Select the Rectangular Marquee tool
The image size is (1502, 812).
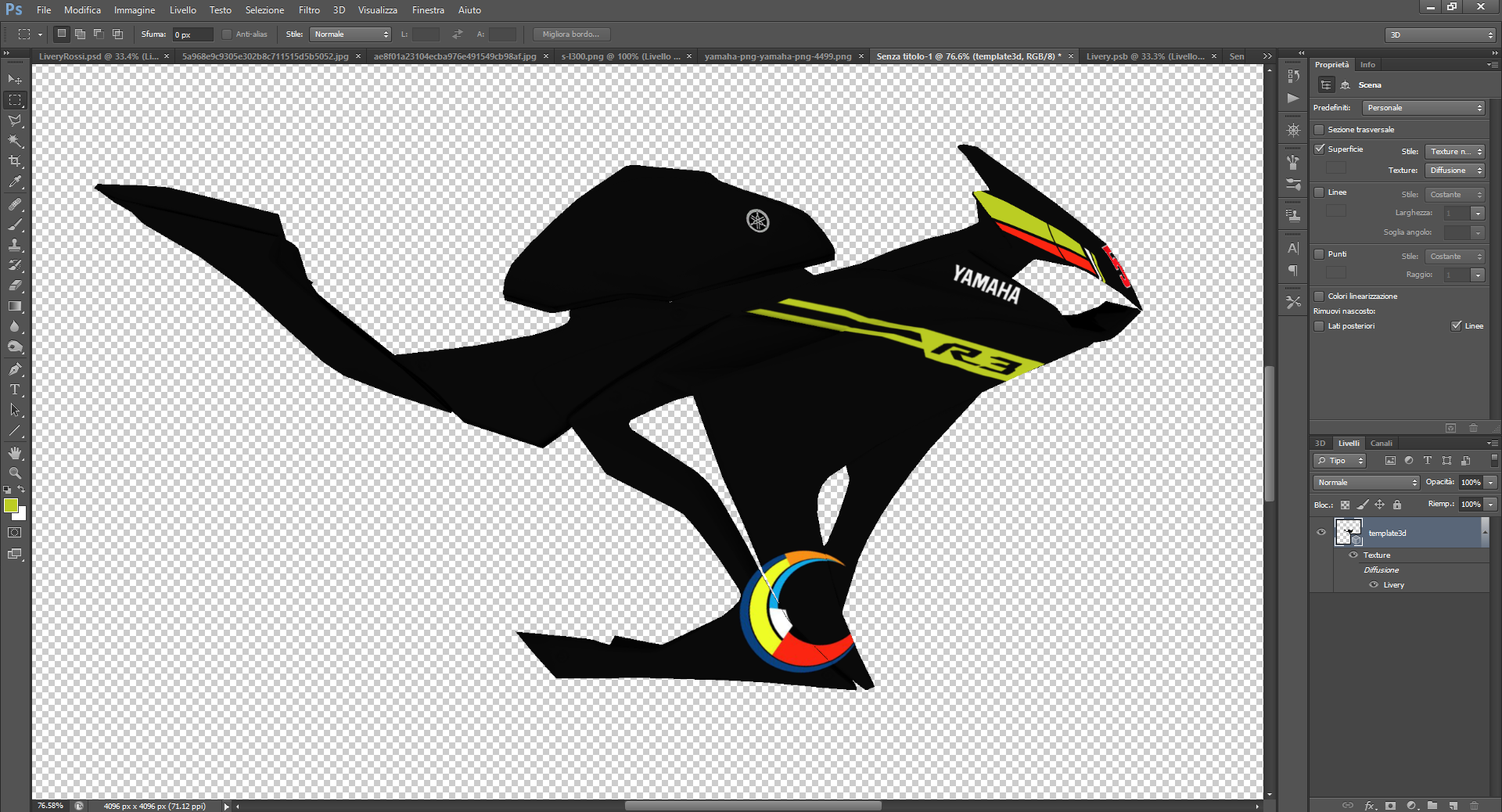pyautogui.click(x=15, y=100)
